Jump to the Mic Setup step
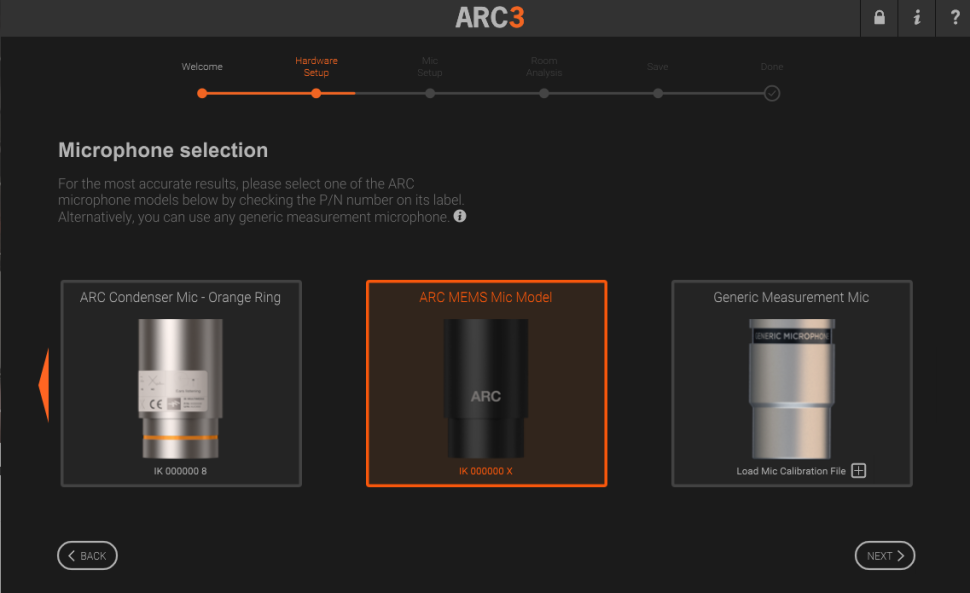 coord(430,67)
